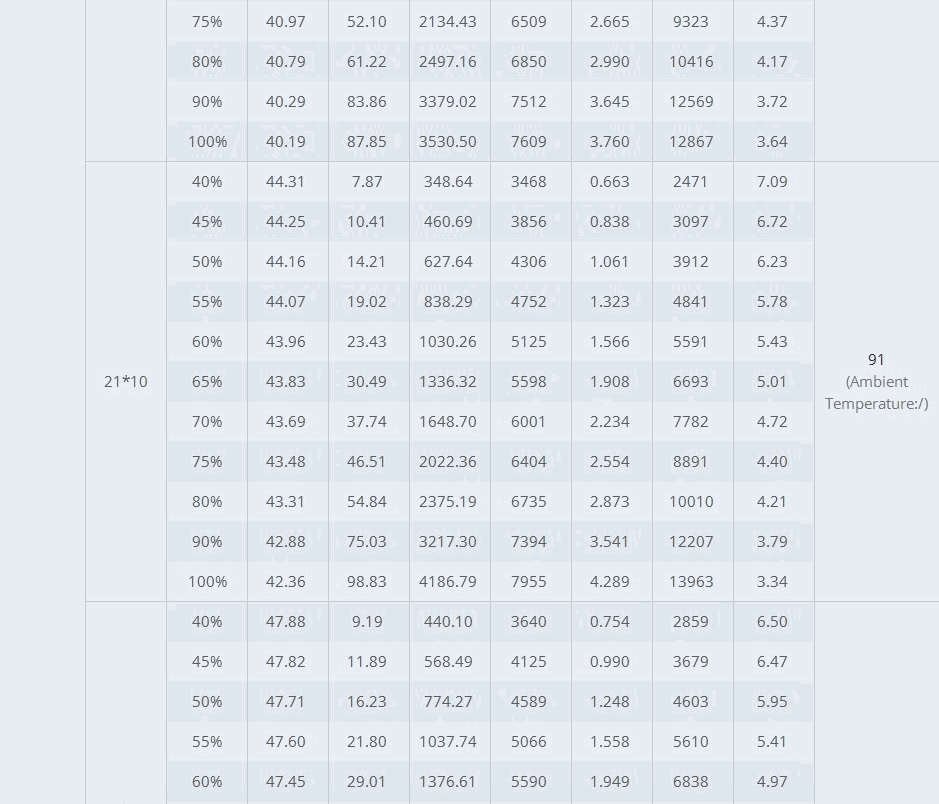Click the Ambient Temperature label

pyautogui.click(x=876, y=393)
